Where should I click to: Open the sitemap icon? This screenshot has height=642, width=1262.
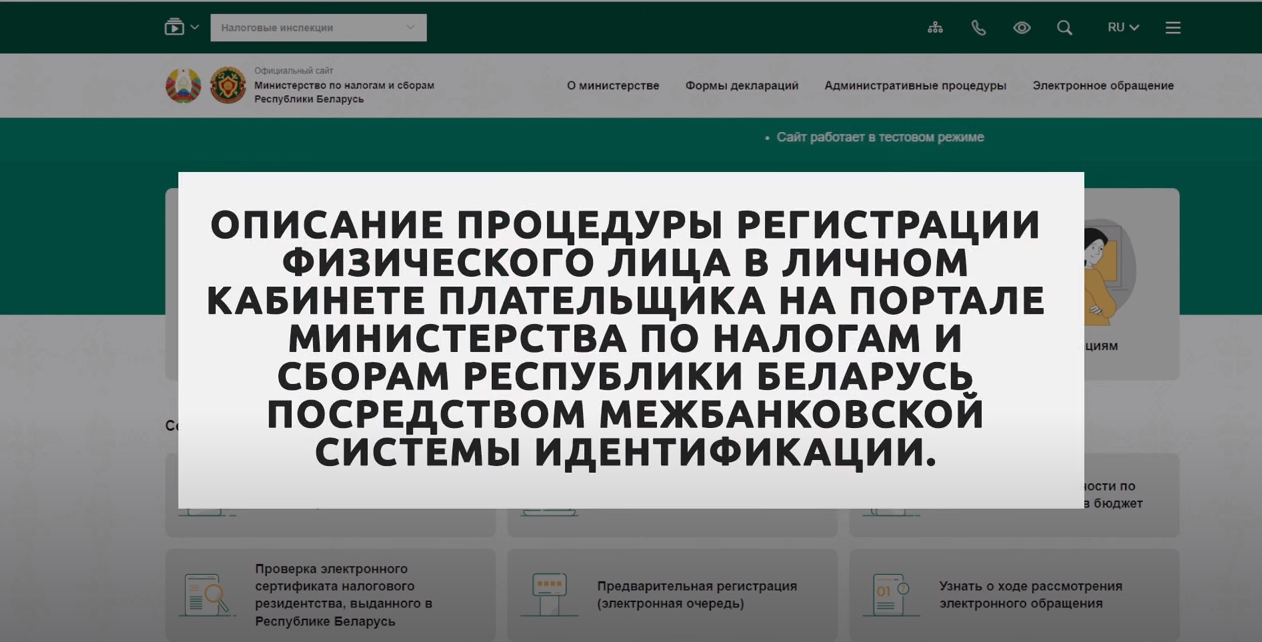coord(935,28)
